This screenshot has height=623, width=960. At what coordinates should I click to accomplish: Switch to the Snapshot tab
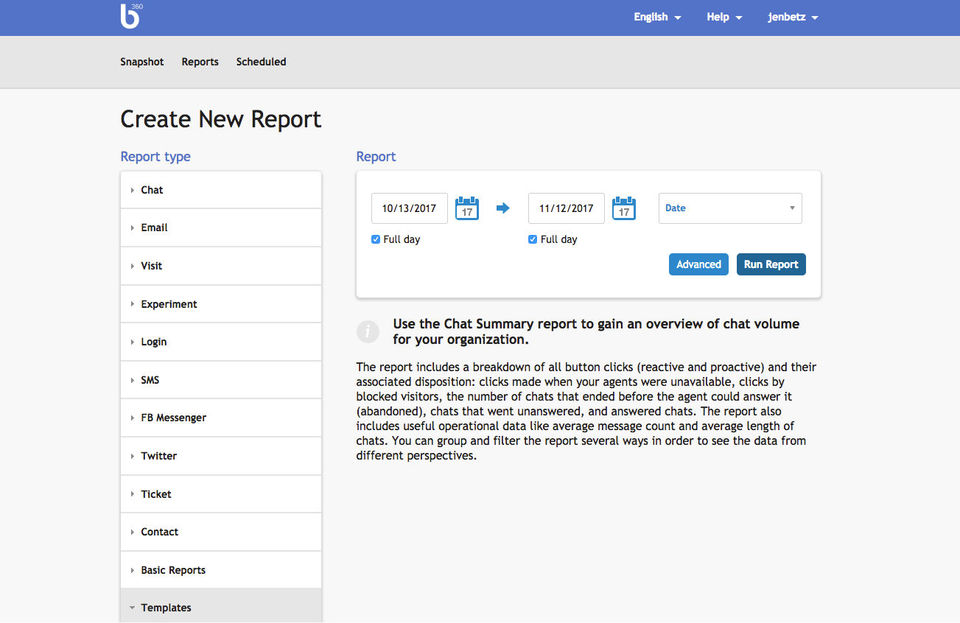(142, 62)
